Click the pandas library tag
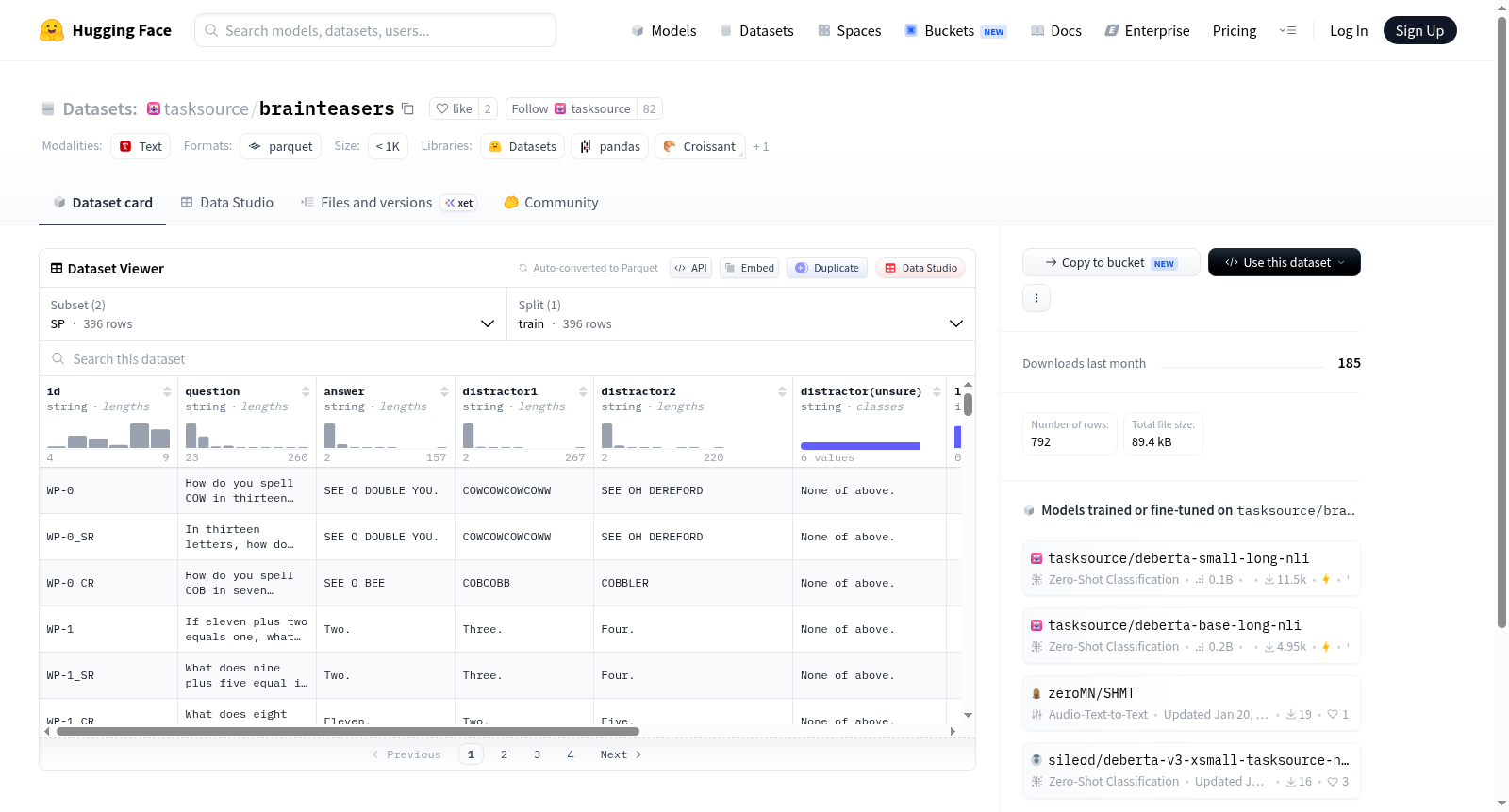The image size is (1509, 812). tap(609, 146)
